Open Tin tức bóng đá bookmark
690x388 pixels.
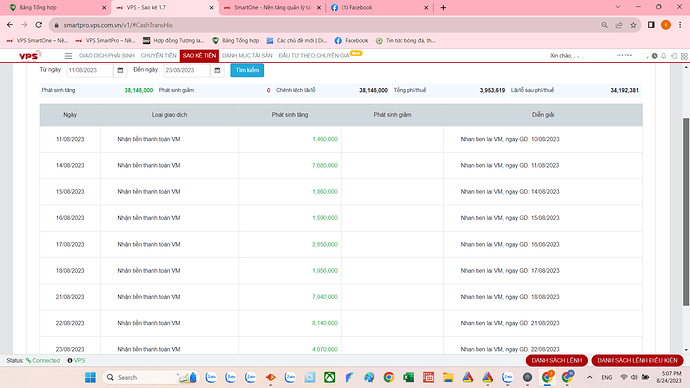(405, 40)
